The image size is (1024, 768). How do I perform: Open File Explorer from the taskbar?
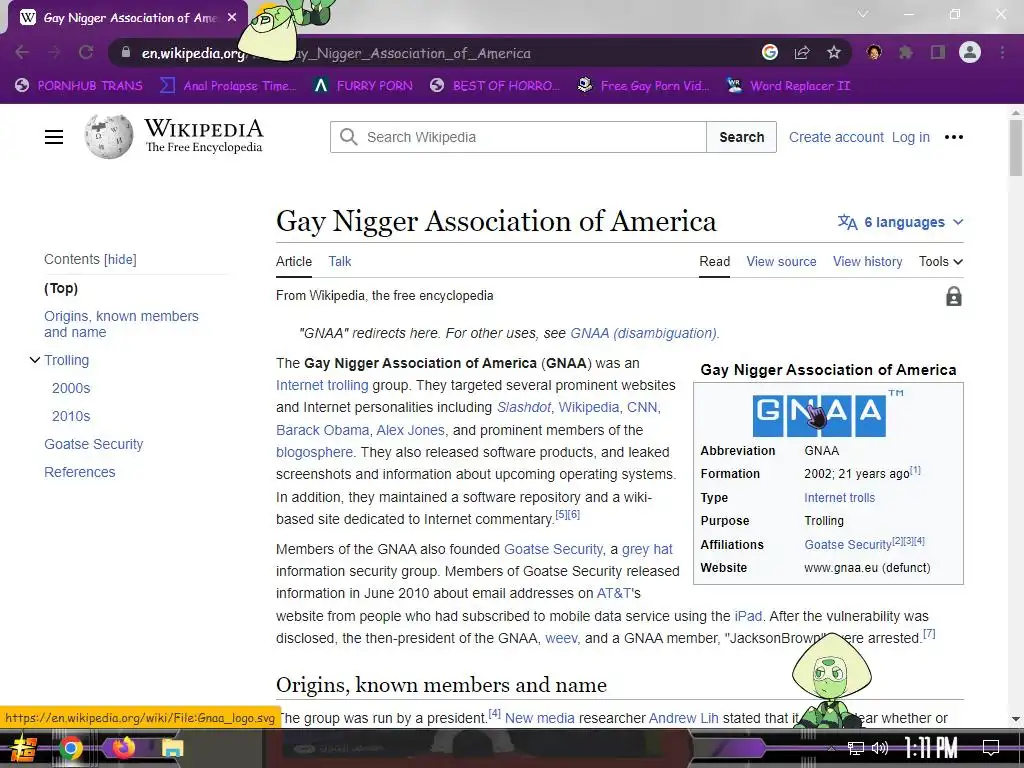172,748
